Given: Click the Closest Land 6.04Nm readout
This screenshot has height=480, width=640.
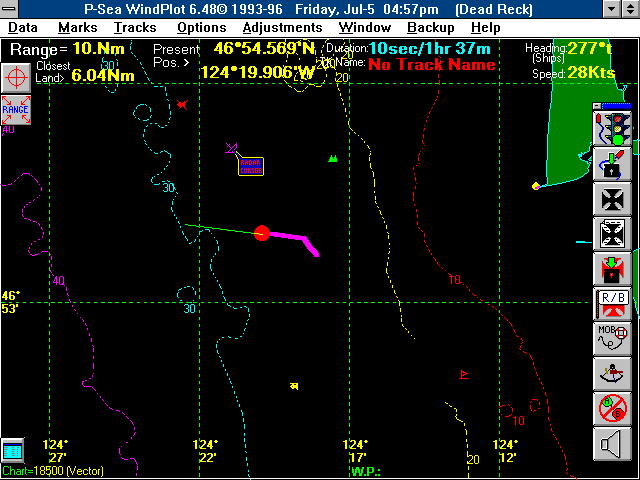Looking at the screenshot, I should 85,72.
